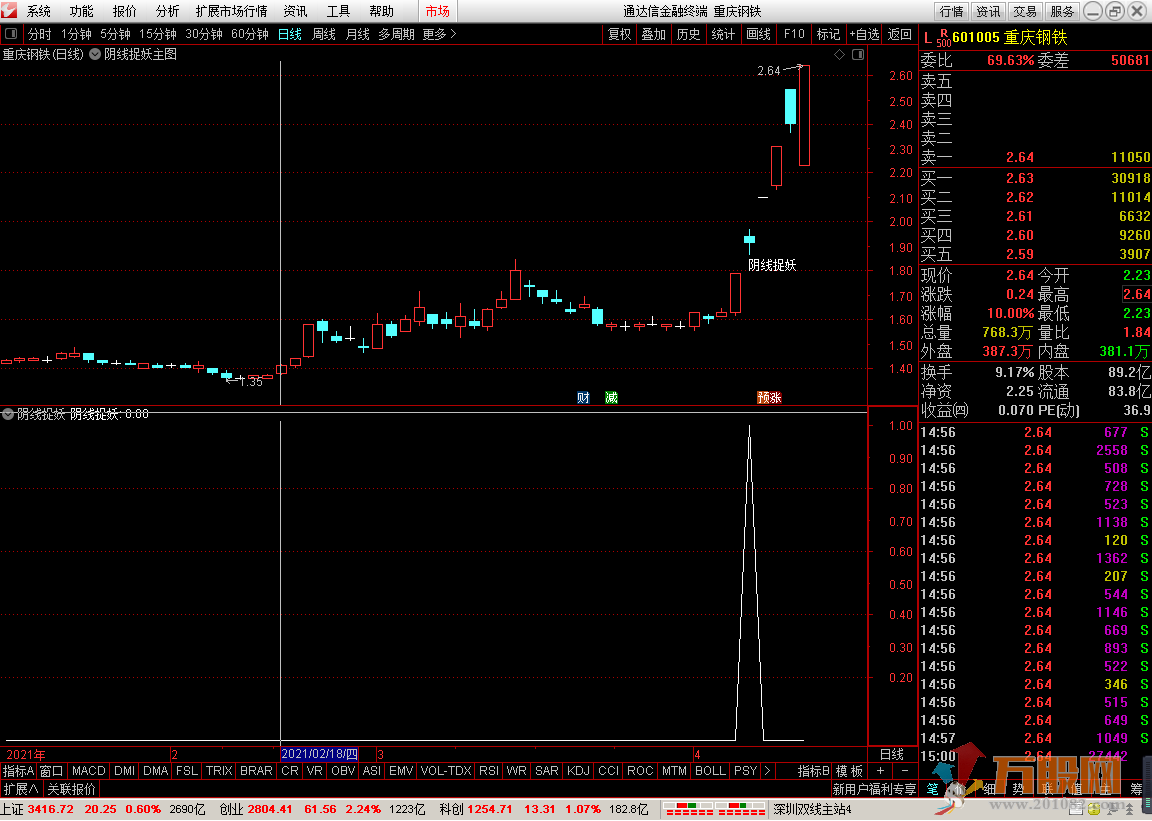Toggle 复权 price adjustment
The width and height of the screenshot is (1152, 821).
tap(619, 34)
